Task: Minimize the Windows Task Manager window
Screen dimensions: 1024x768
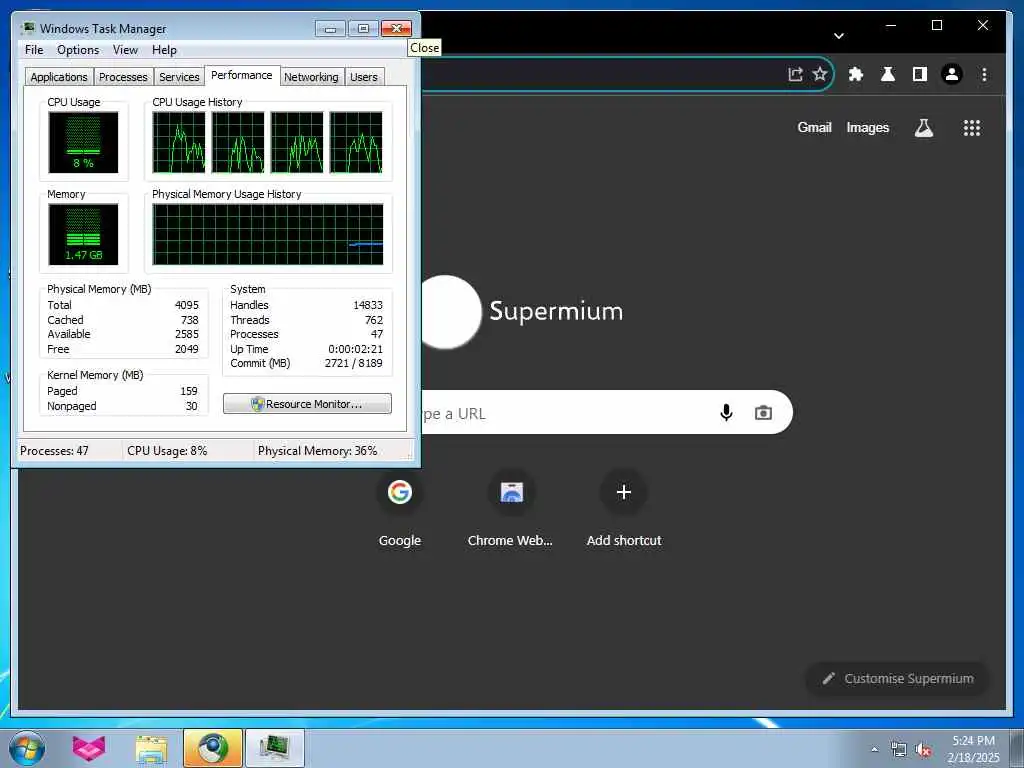Action: [x=330, y=29]
